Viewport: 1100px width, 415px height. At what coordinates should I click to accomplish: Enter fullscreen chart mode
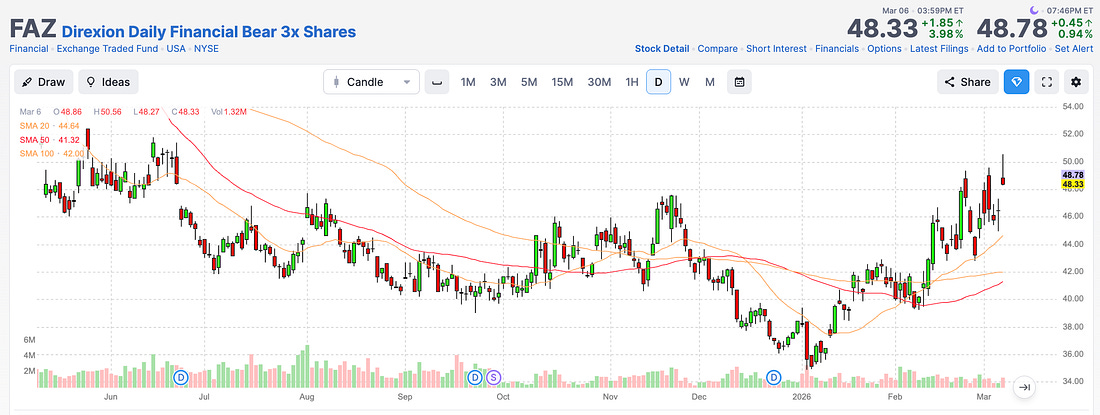[1047, 82]
